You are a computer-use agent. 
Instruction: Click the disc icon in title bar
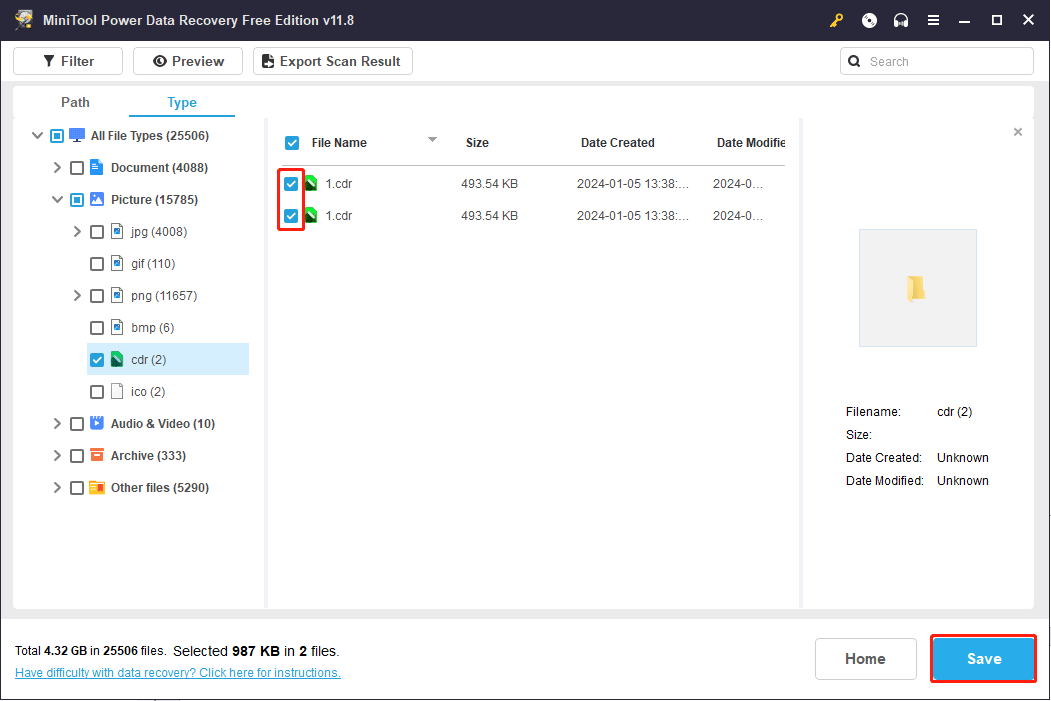tap(869, 20)
